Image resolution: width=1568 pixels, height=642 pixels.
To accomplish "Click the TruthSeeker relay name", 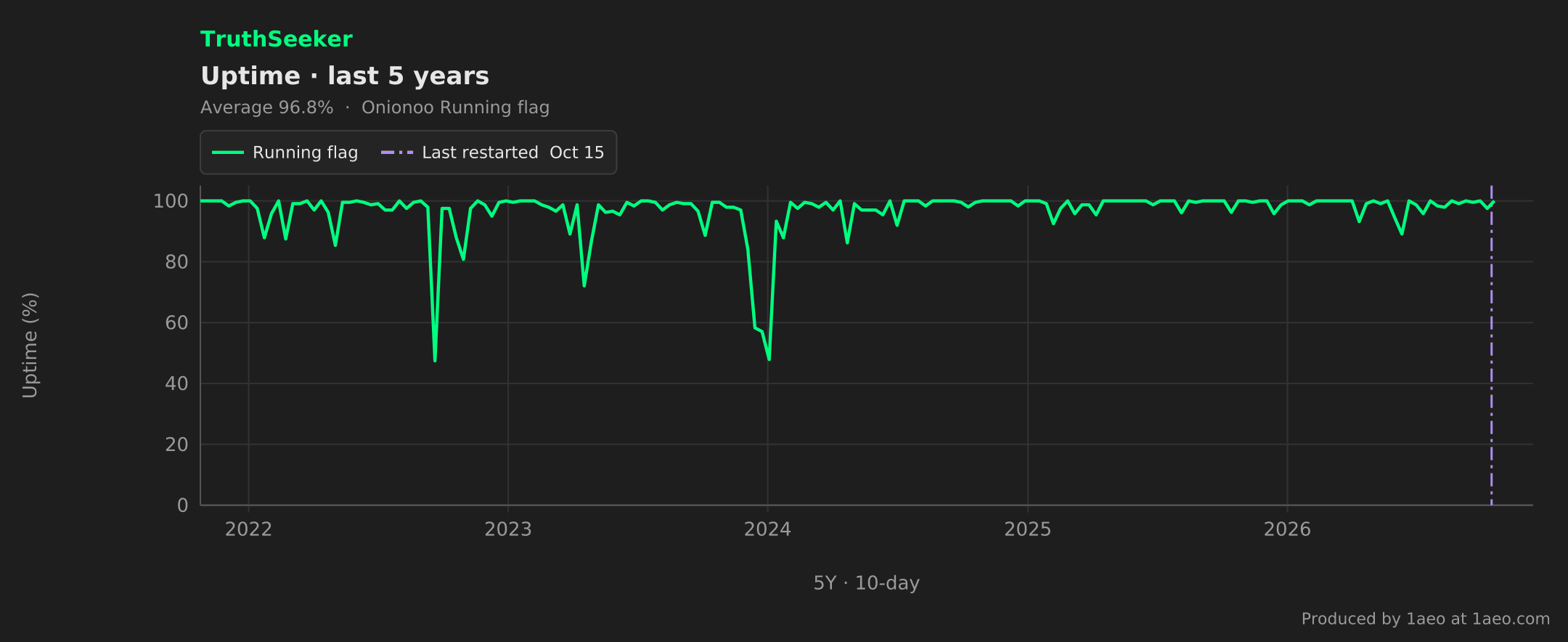I will [x=276, y=39].
